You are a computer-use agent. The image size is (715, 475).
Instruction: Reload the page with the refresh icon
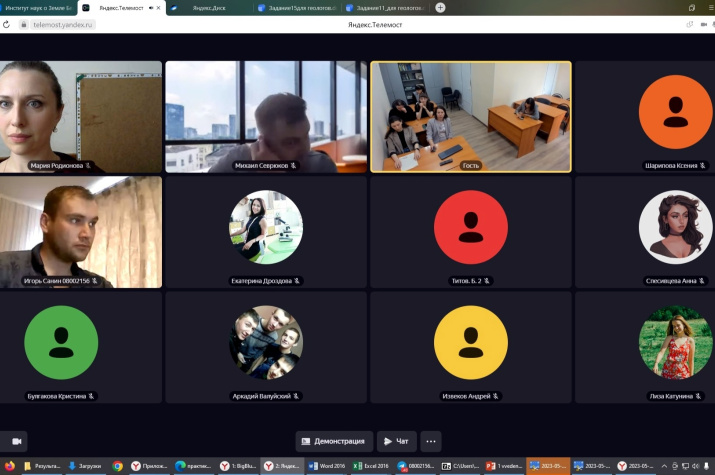[x=7, y=24]
